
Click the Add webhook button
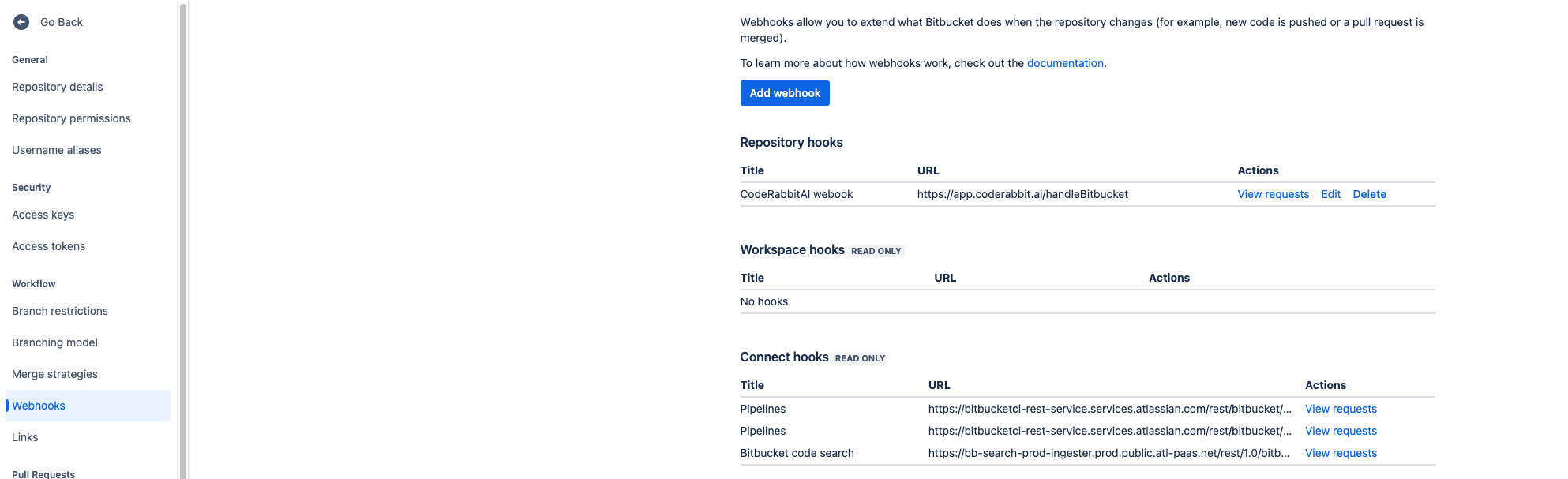pos(785,93)
